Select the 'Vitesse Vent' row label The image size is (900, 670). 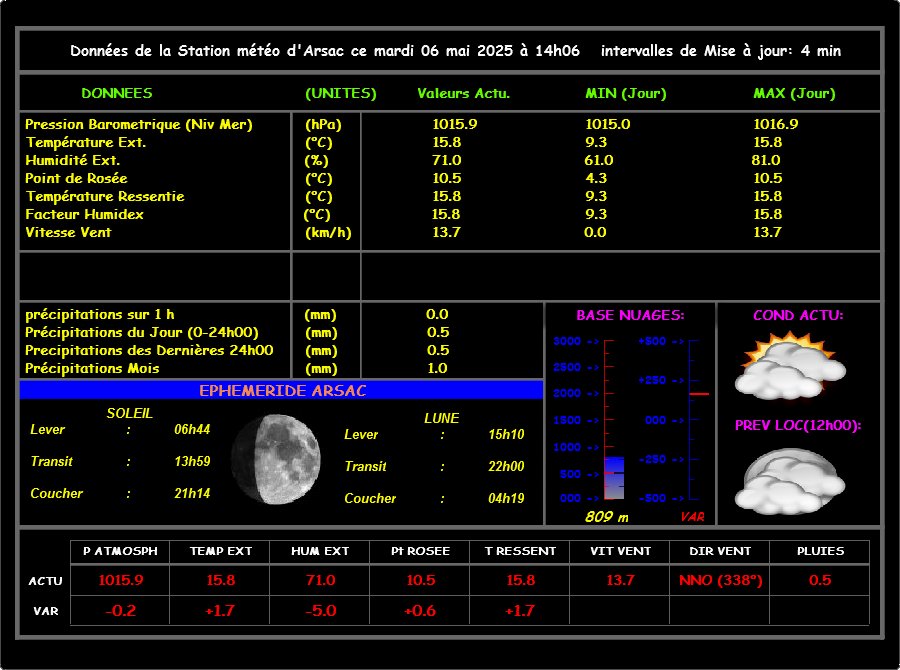point(68,232)
